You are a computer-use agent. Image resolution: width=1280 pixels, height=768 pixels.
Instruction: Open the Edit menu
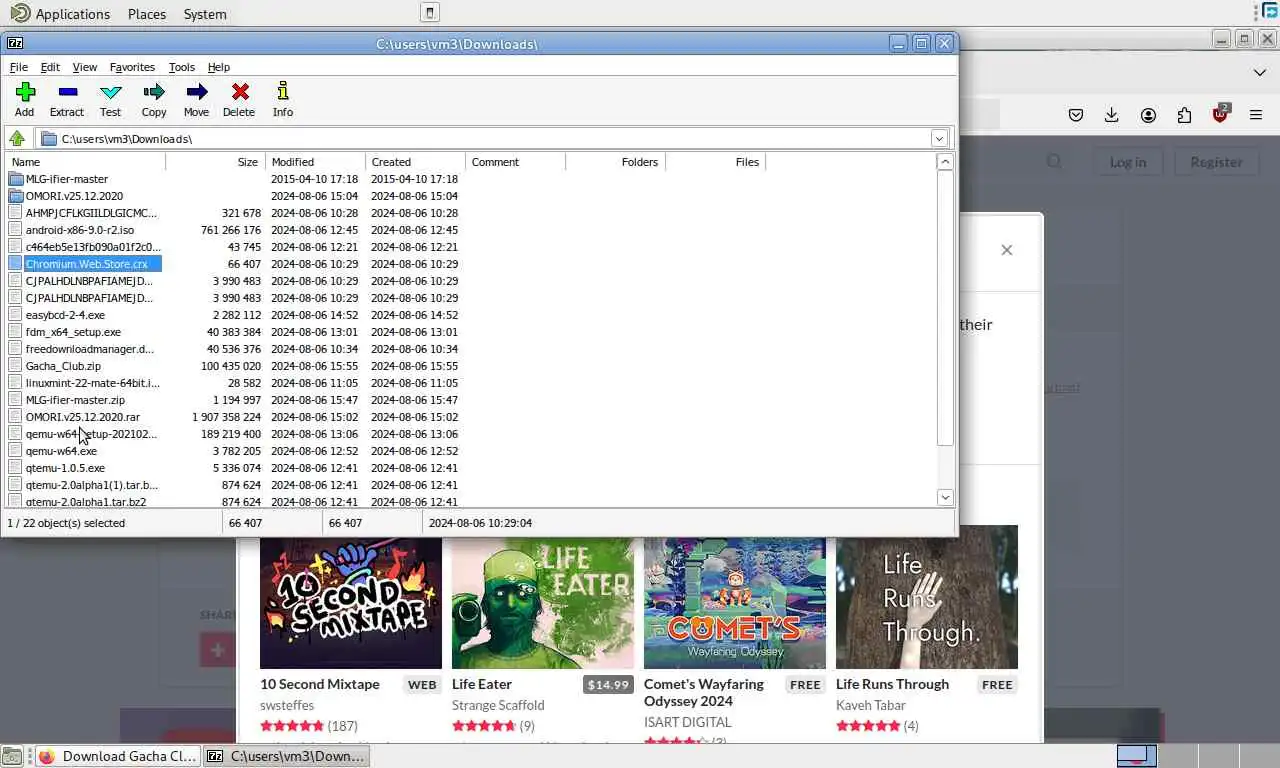50,67
